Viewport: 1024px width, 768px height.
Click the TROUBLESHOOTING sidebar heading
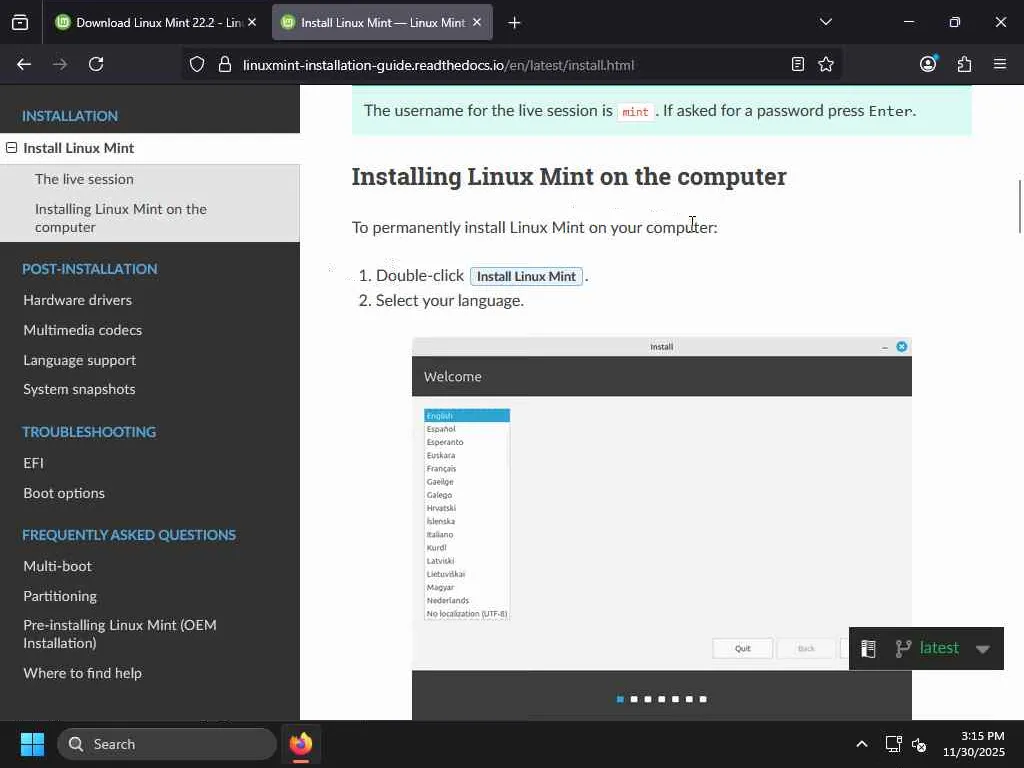89,432
